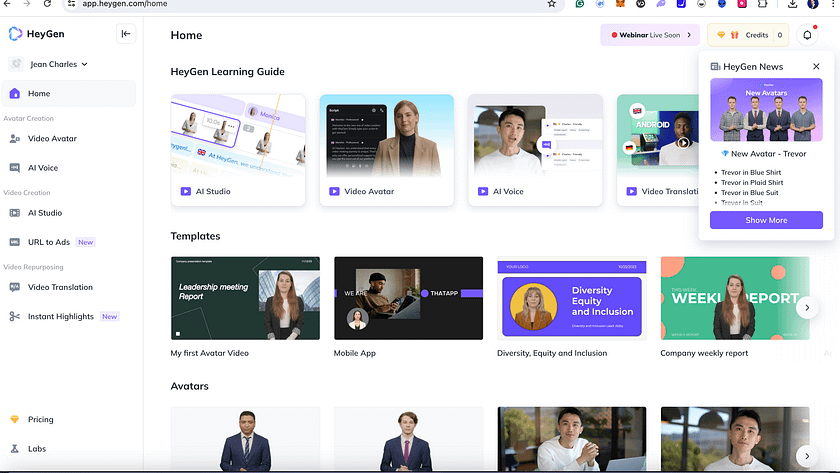Open Pricing from the sidebar
840x473 pixels.
pyautogui.click(x=40, y=420)
